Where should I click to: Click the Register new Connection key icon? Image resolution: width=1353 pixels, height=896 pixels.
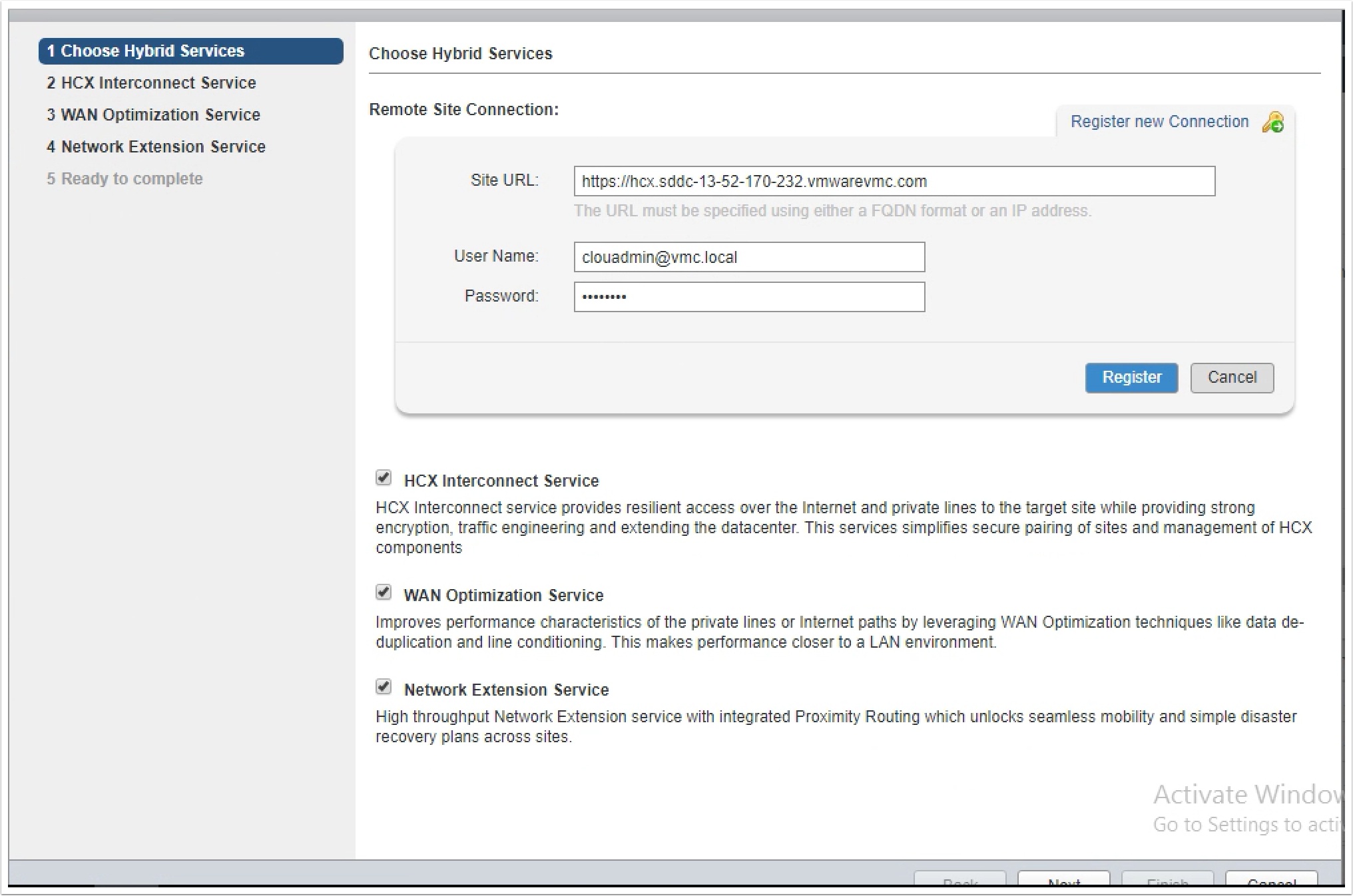pos(1272,122)
